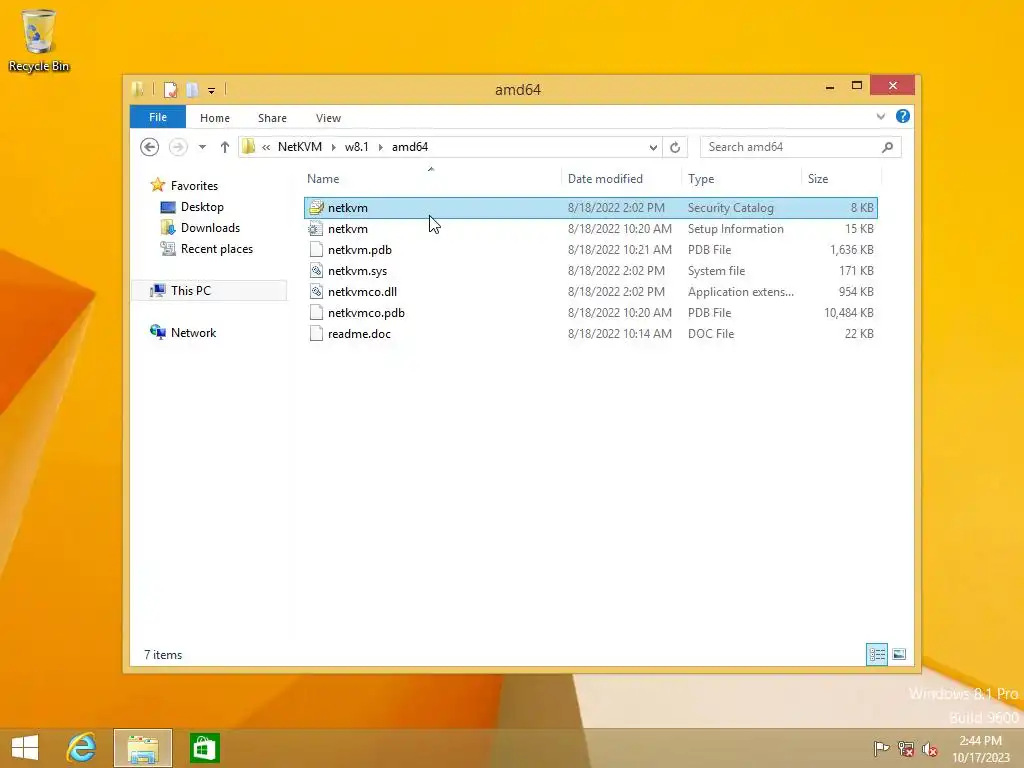Image resolution: width=1024 pixels, height=768 pixels.
Task: Click the 1,636 KB size cell
Action: click(852, 249)
